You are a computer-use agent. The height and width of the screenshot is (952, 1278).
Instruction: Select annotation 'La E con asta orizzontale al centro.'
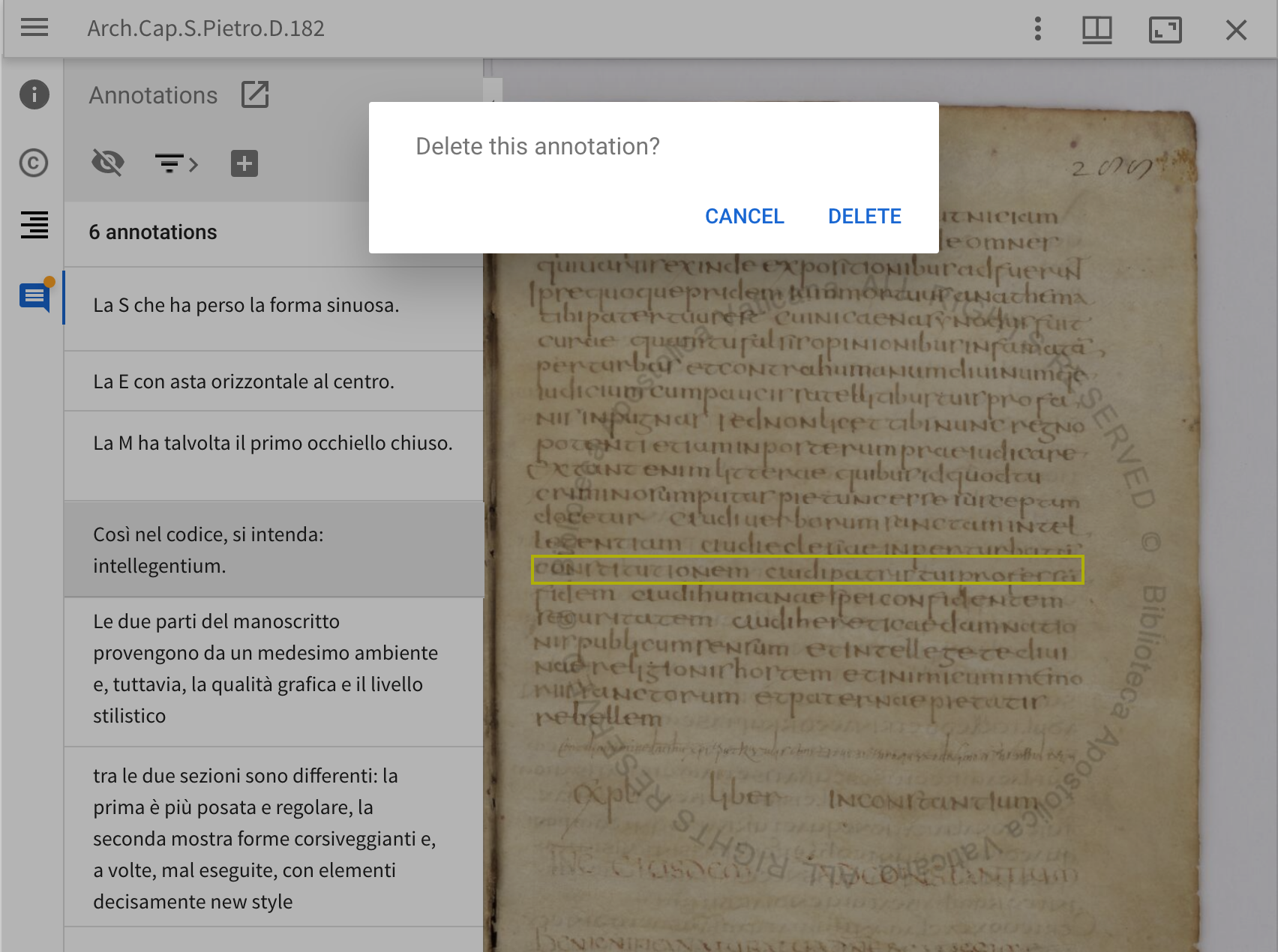[274, 381]
